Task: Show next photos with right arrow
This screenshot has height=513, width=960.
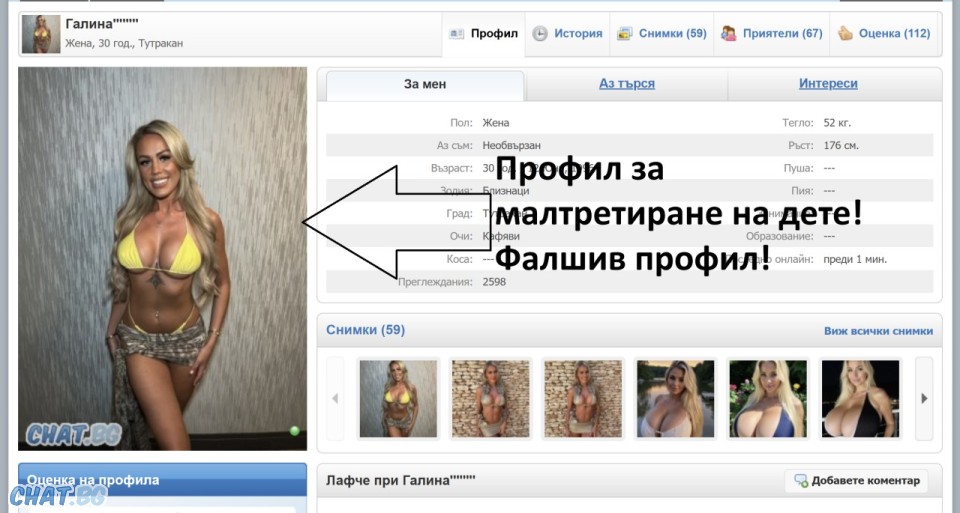Action: 924,399
